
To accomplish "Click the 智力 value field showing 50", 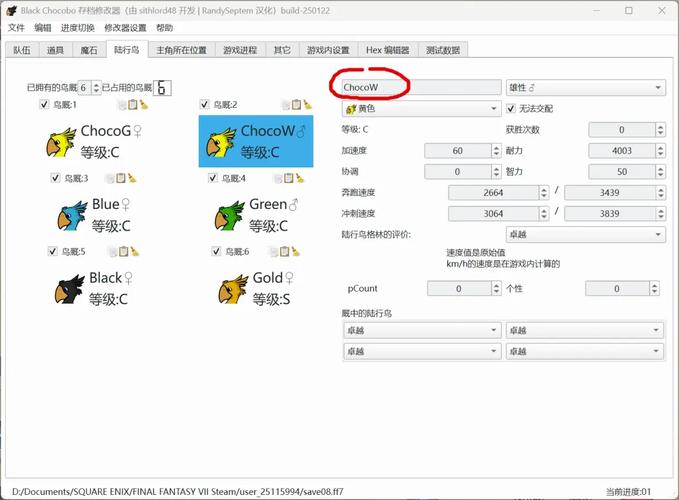I will click(622, 172).
